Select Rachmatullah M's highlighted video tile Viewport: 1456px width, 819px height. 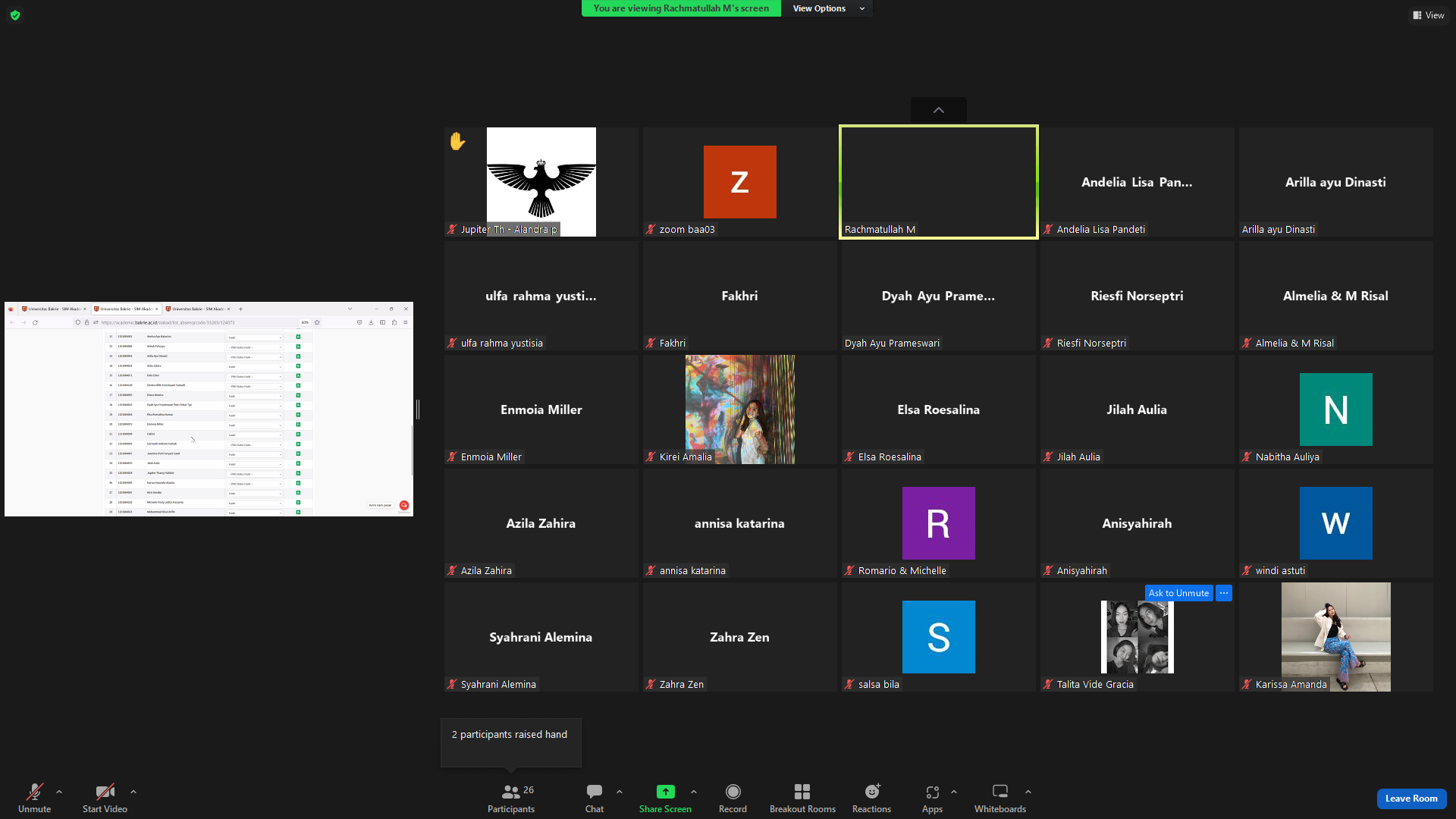pos(939,182)
